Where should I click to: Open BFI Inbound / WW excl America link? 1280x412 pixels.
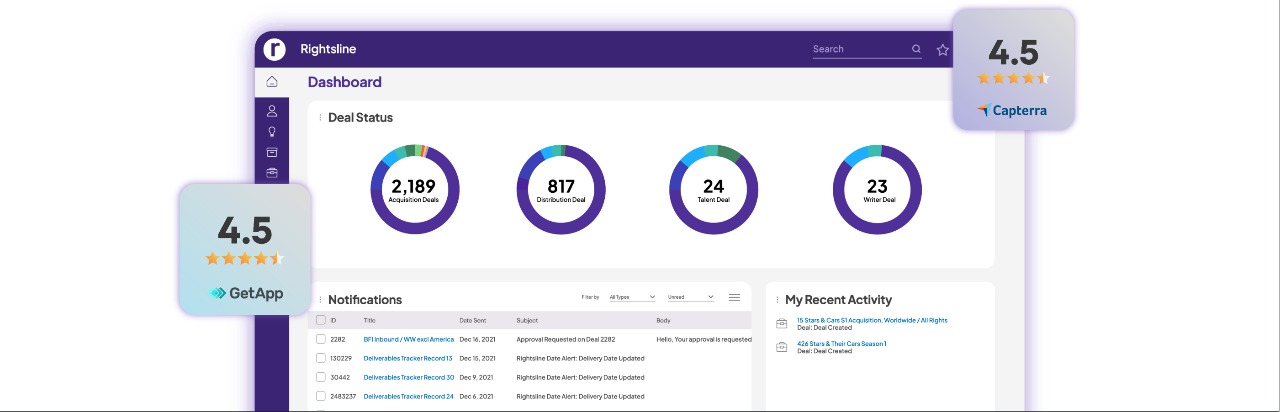coord(408,339)
